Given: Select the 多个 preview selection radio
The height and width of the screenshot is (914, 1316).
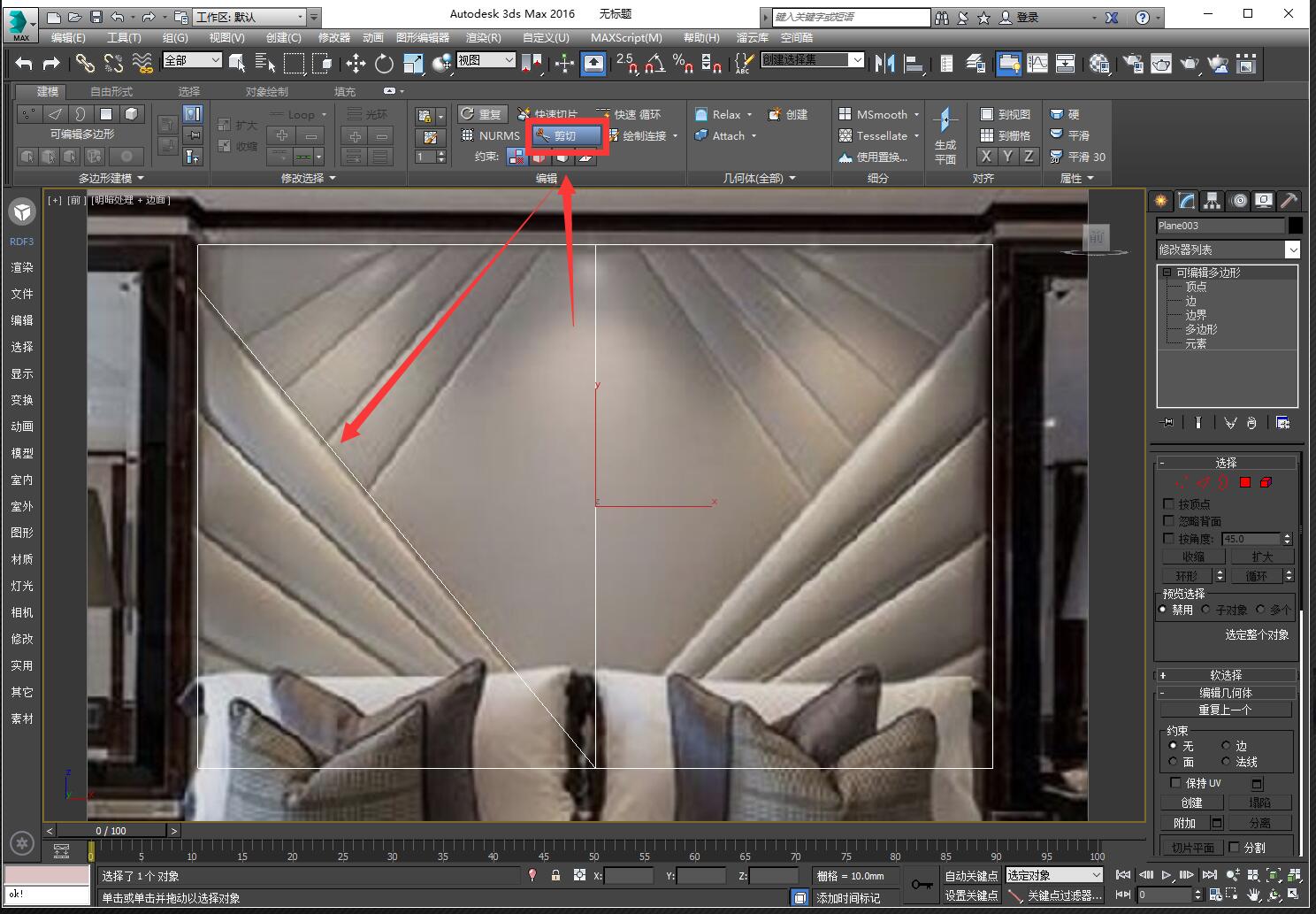Looking at the screenshot, I should (1260, 610).
